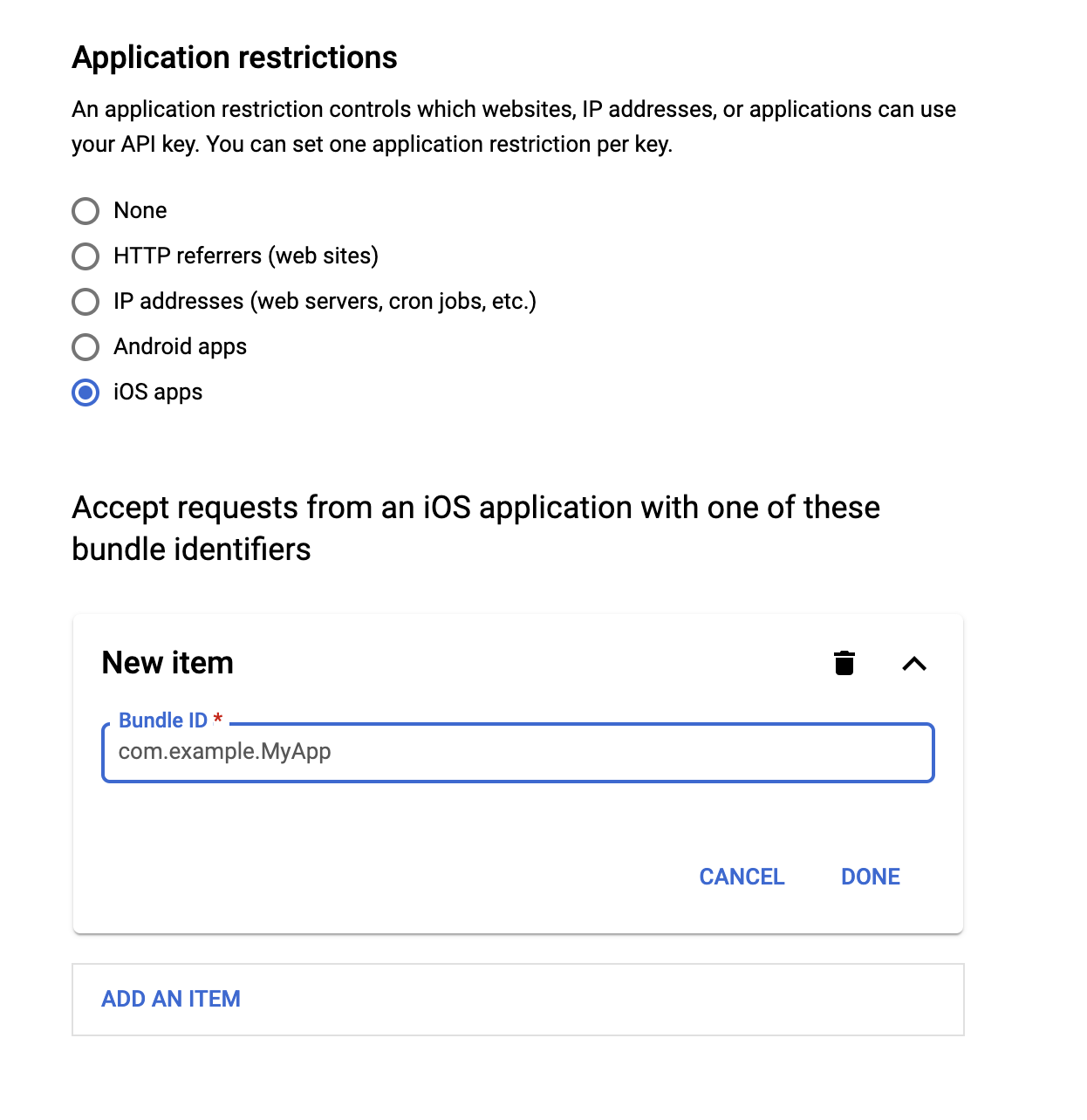Click the application restriction description paragraph
1087x1120 pixels.
[513, 126]
